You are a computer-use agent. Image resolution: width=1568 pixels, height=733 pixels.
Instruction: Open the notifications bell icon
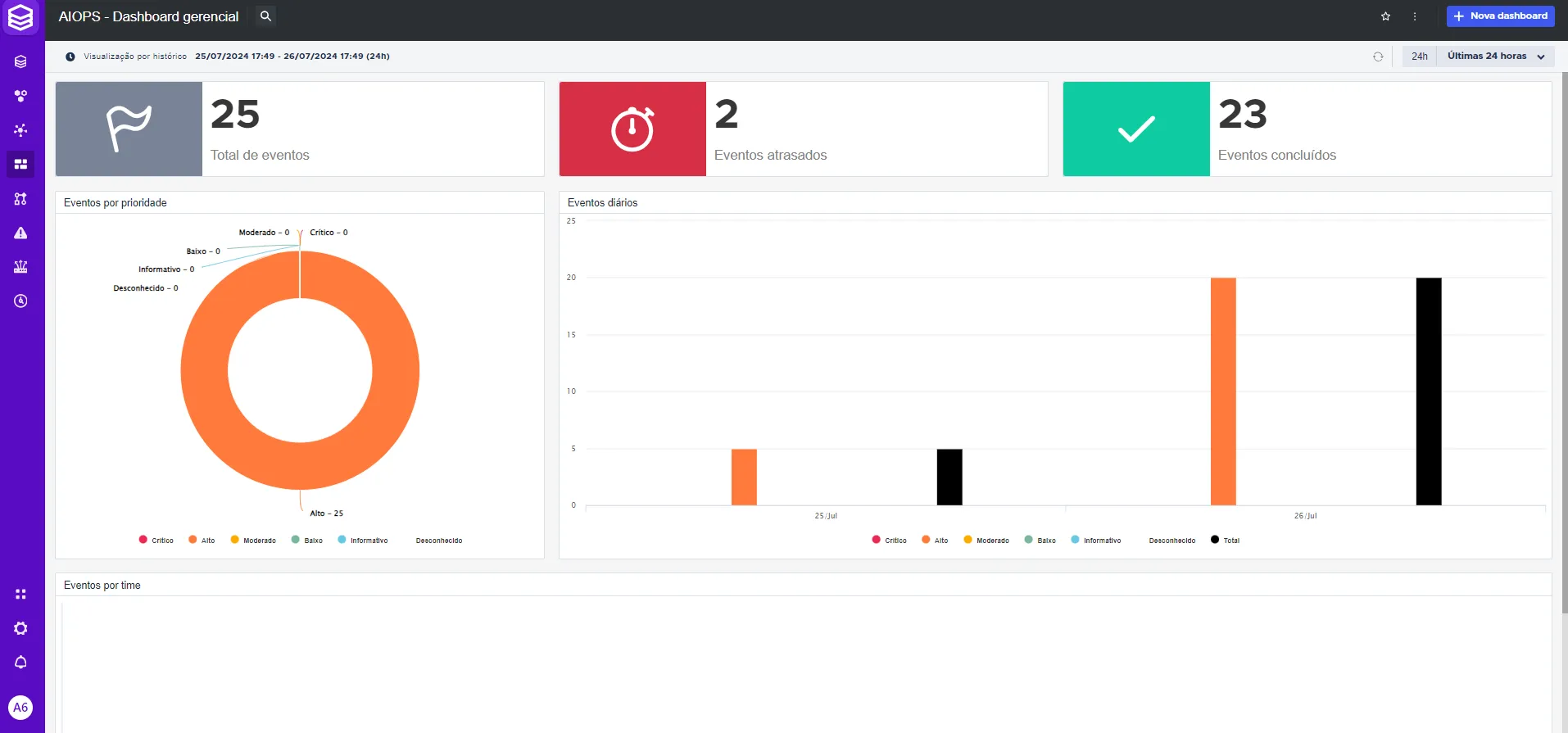[x=20, y=663]
